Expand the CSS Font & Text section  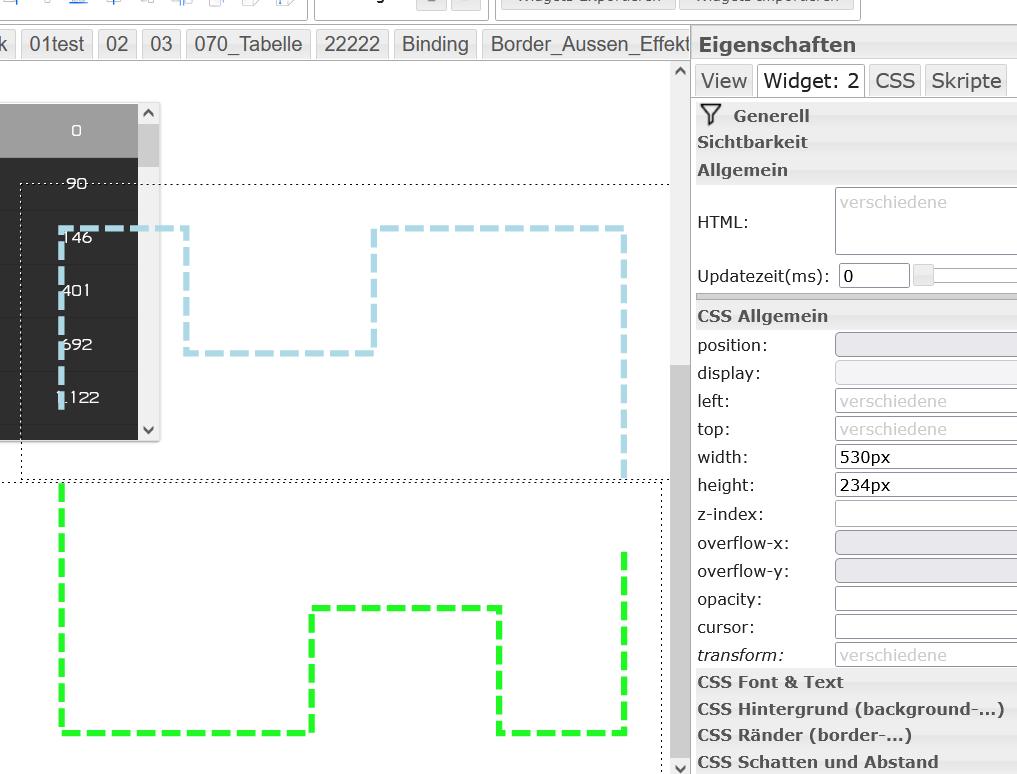click(x=770, y=682)
